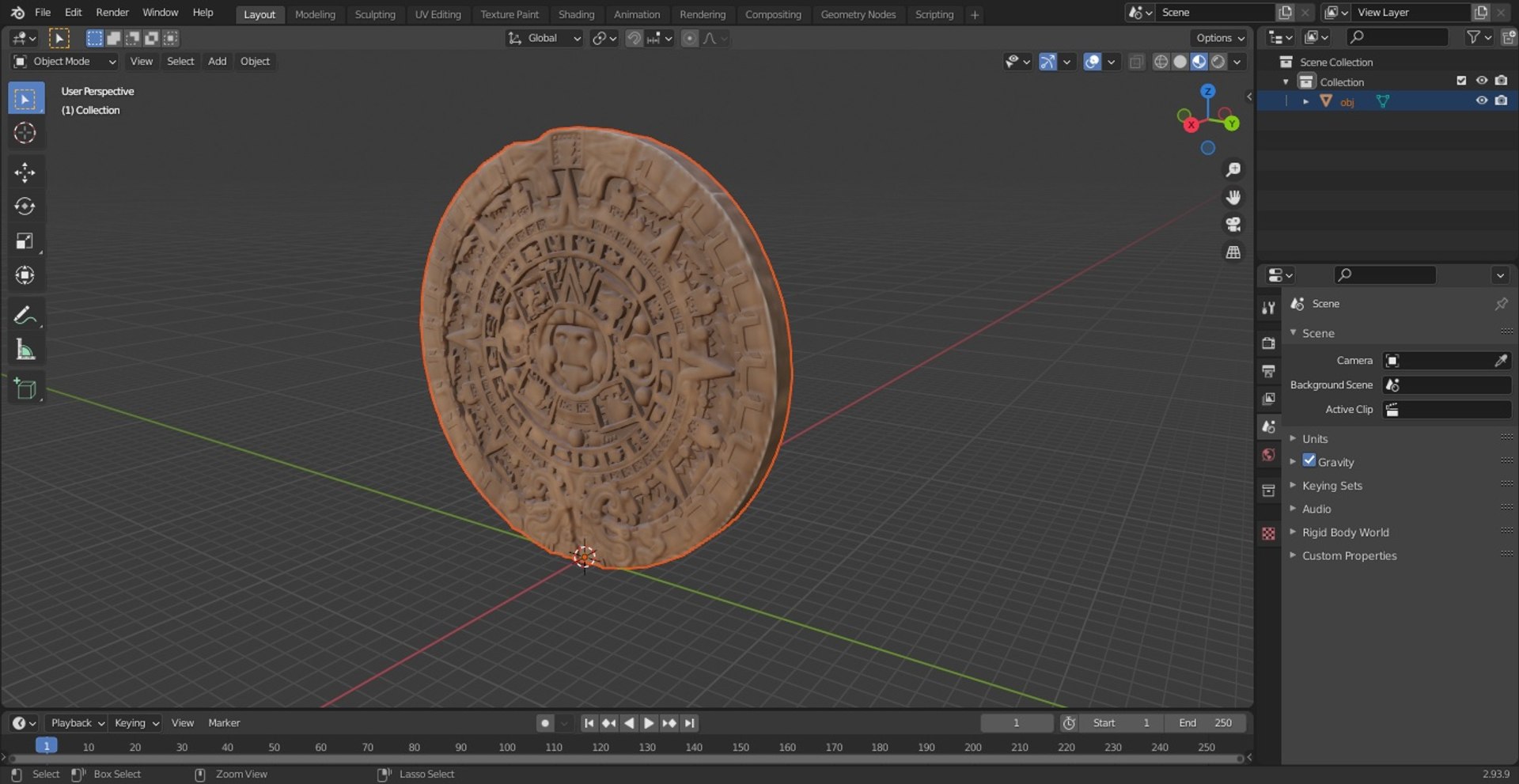
Task: Open the Render properties tab
Action: [x=1268, y=343]
